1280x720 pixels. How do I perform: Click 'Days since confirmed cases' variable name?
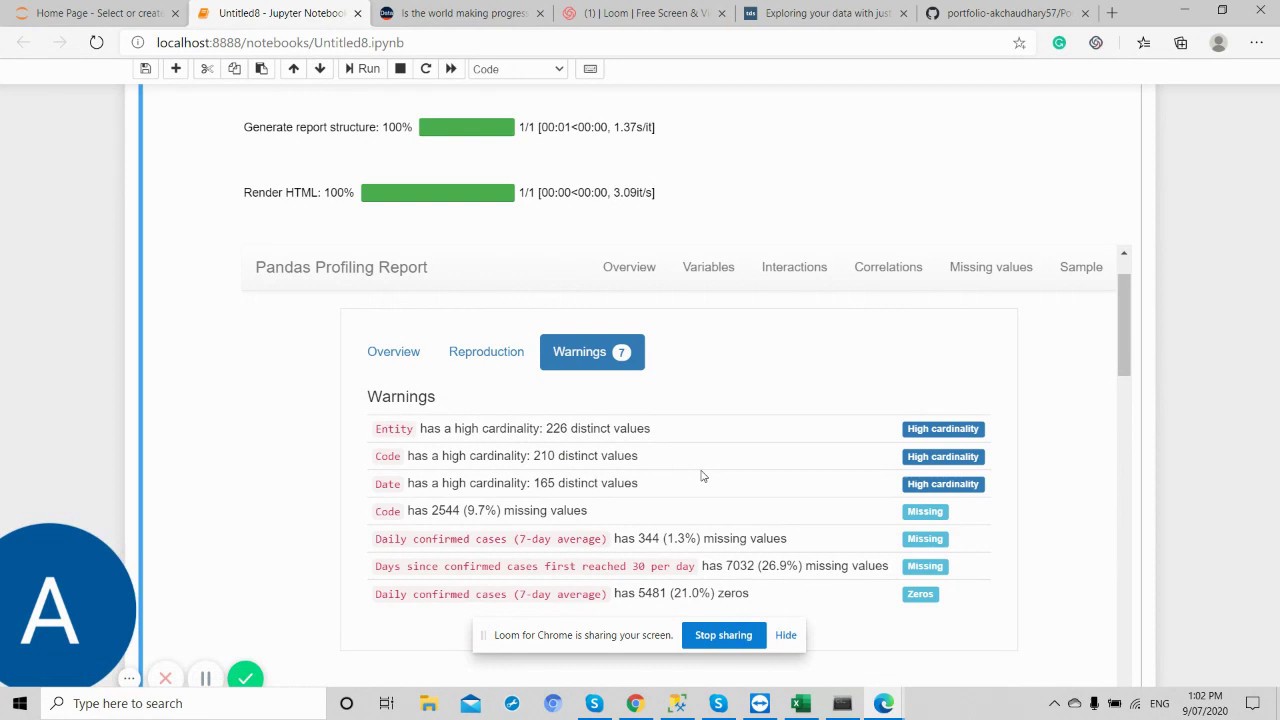[535, 566]
